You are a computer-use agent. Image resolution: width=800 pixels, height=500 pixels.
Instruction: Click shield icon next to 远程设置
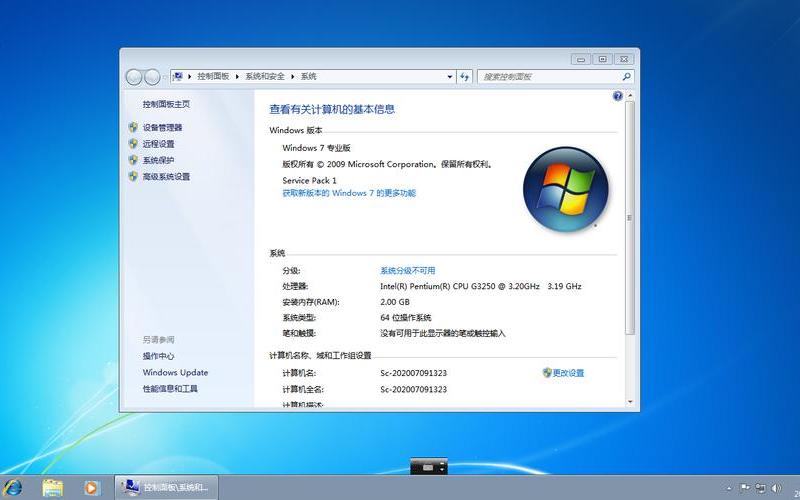tap(133, 143)
